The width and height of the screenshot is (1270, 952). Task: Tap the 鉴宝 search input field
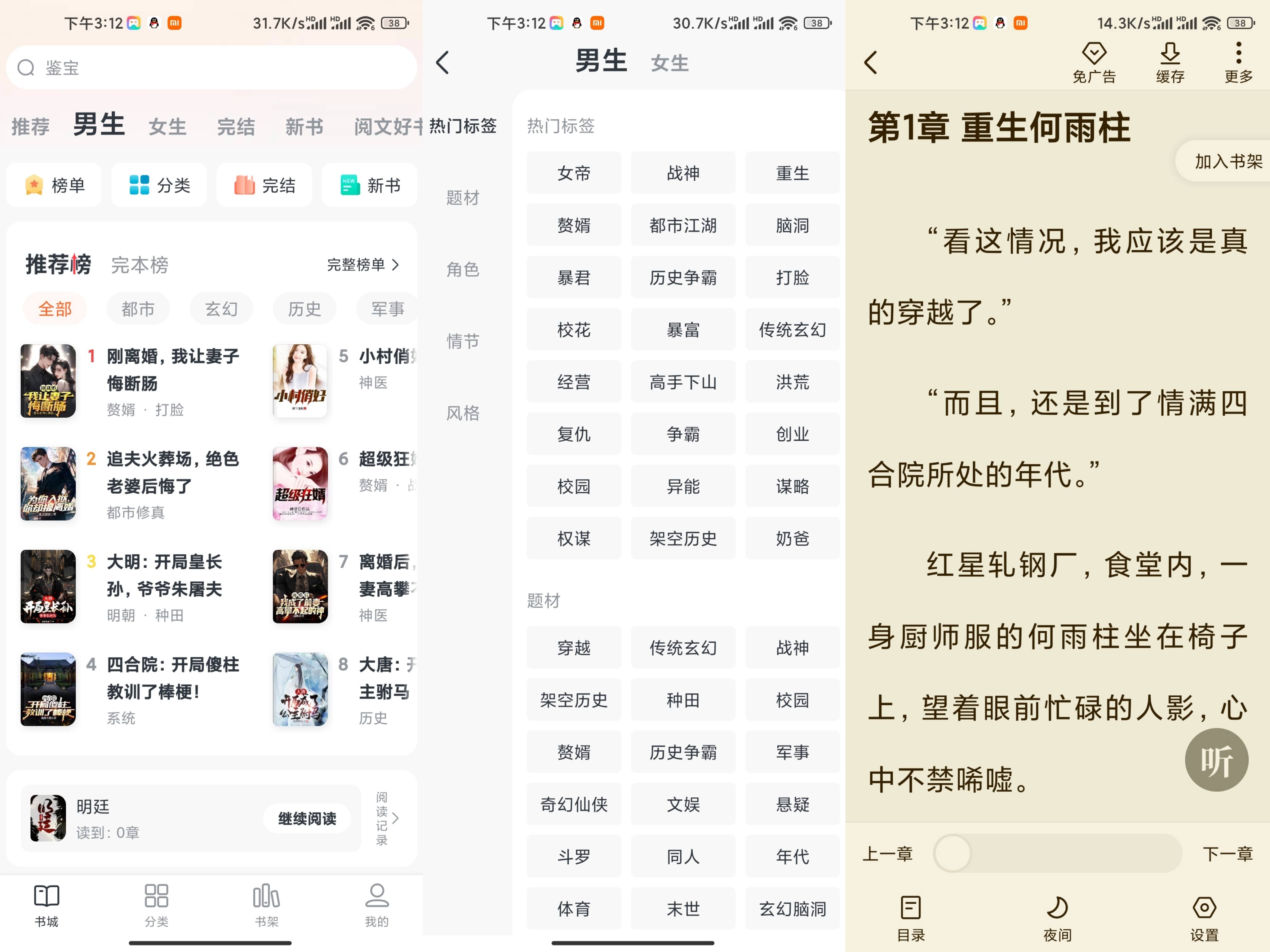(x=211, y=67)
